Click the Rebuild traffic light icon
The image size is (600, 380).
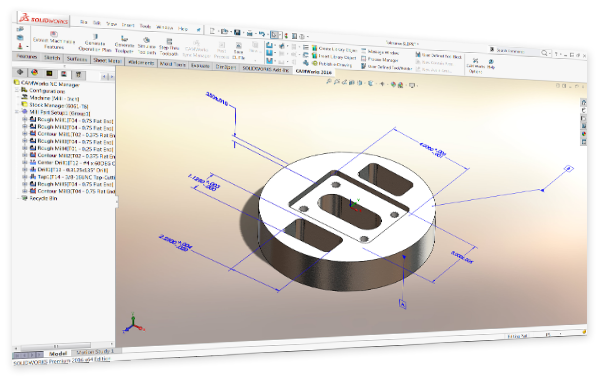286,36
